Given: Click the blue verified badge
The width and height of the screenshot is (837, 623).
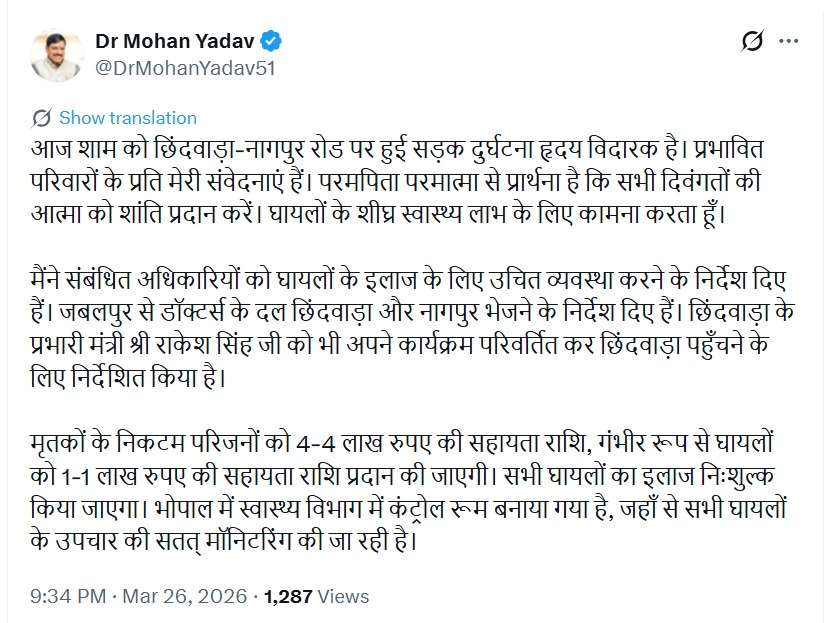Looking at the screenshot, I should coord(271,42).
